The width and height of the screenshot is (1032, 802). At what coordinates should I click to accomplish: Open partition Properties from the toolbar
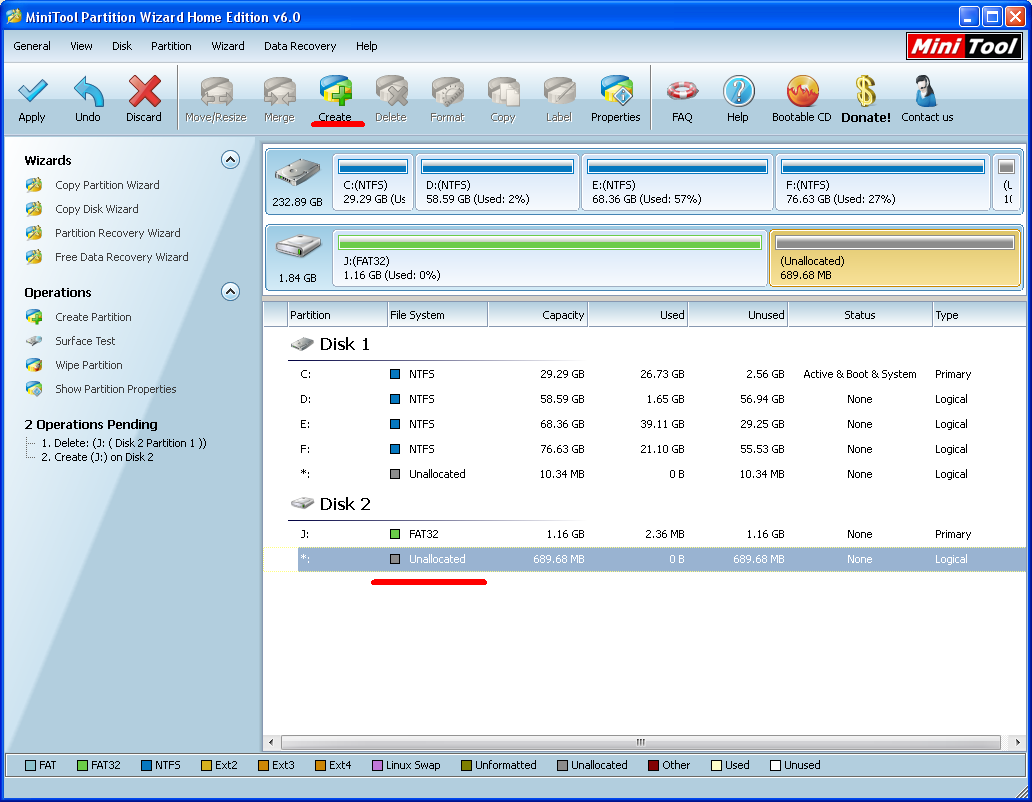(x=615, y=93)
